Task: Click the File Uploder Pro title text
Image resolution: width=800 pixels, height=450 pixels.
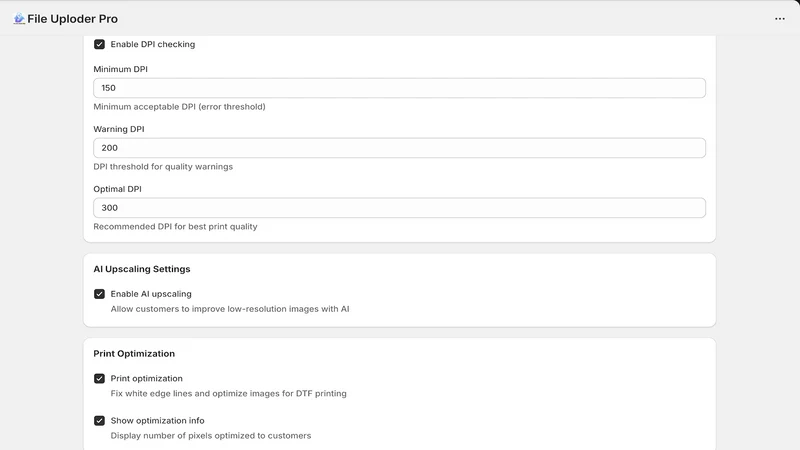Action: tap(72, 19)
